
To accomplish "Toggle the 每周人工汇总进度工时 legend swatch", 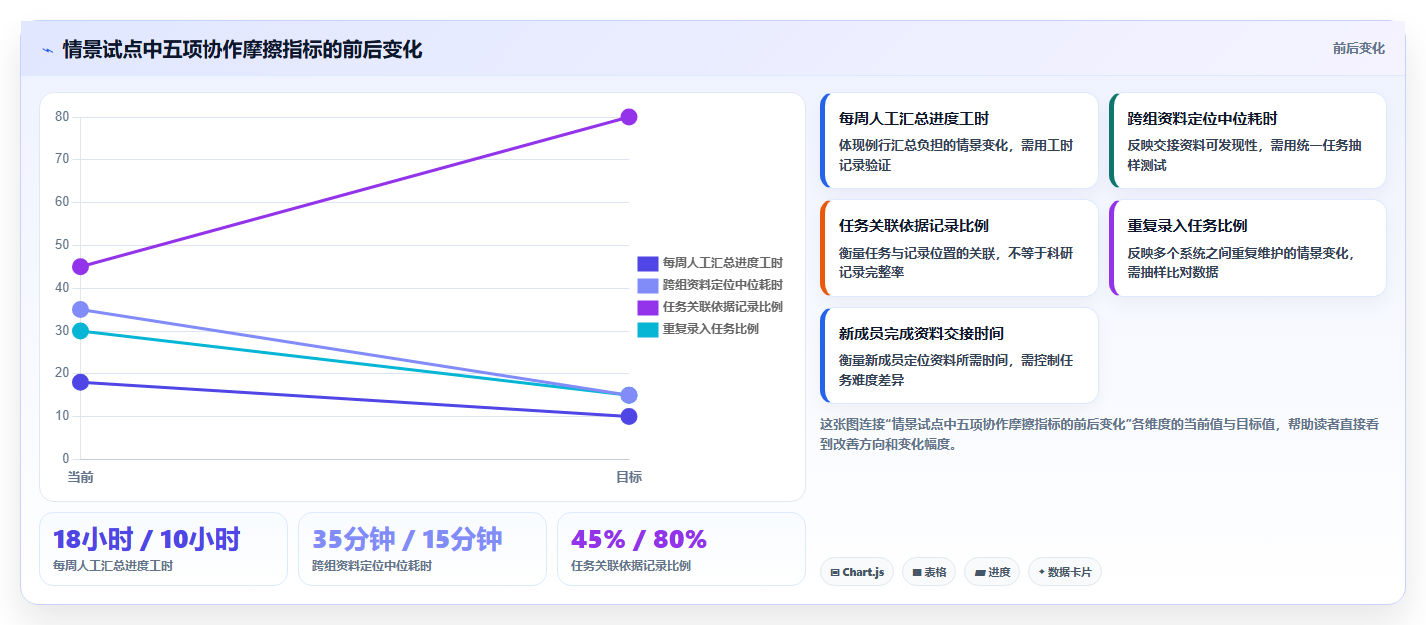I will [x=648, y=263].
